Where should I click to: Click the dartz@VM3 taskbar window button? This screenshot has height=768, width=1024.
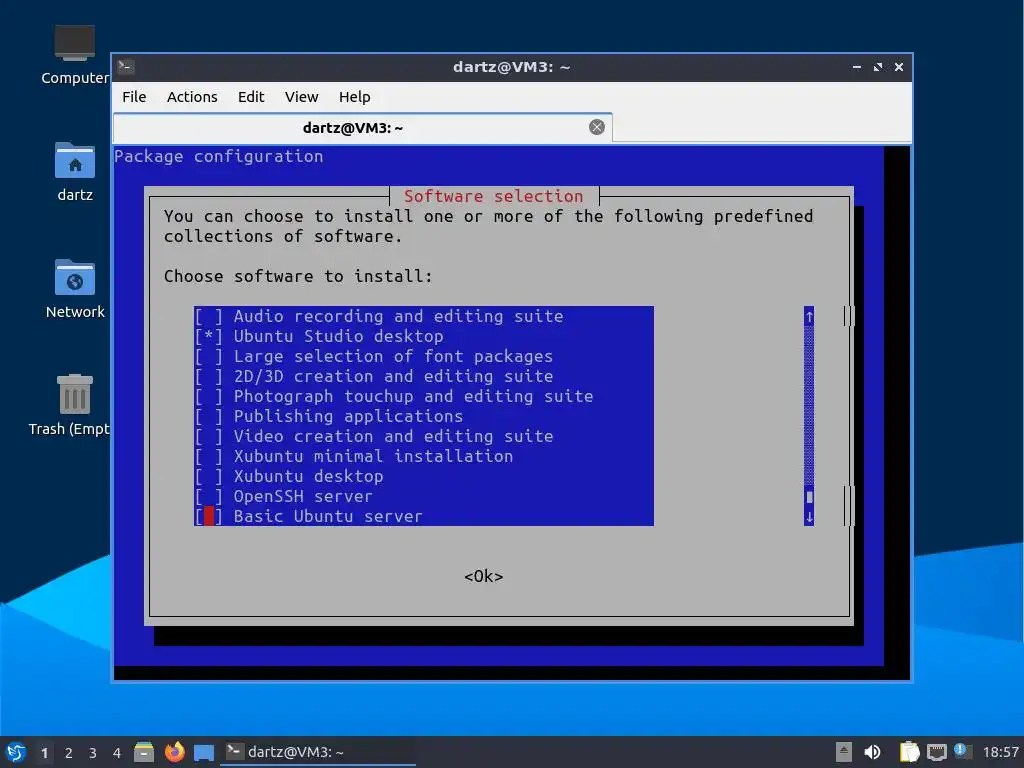pos(317,752)
